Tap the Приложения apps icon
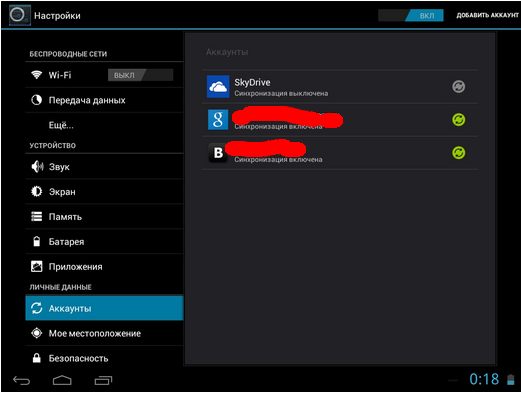This screenshot has width=521, height=393. coord(36,266)
